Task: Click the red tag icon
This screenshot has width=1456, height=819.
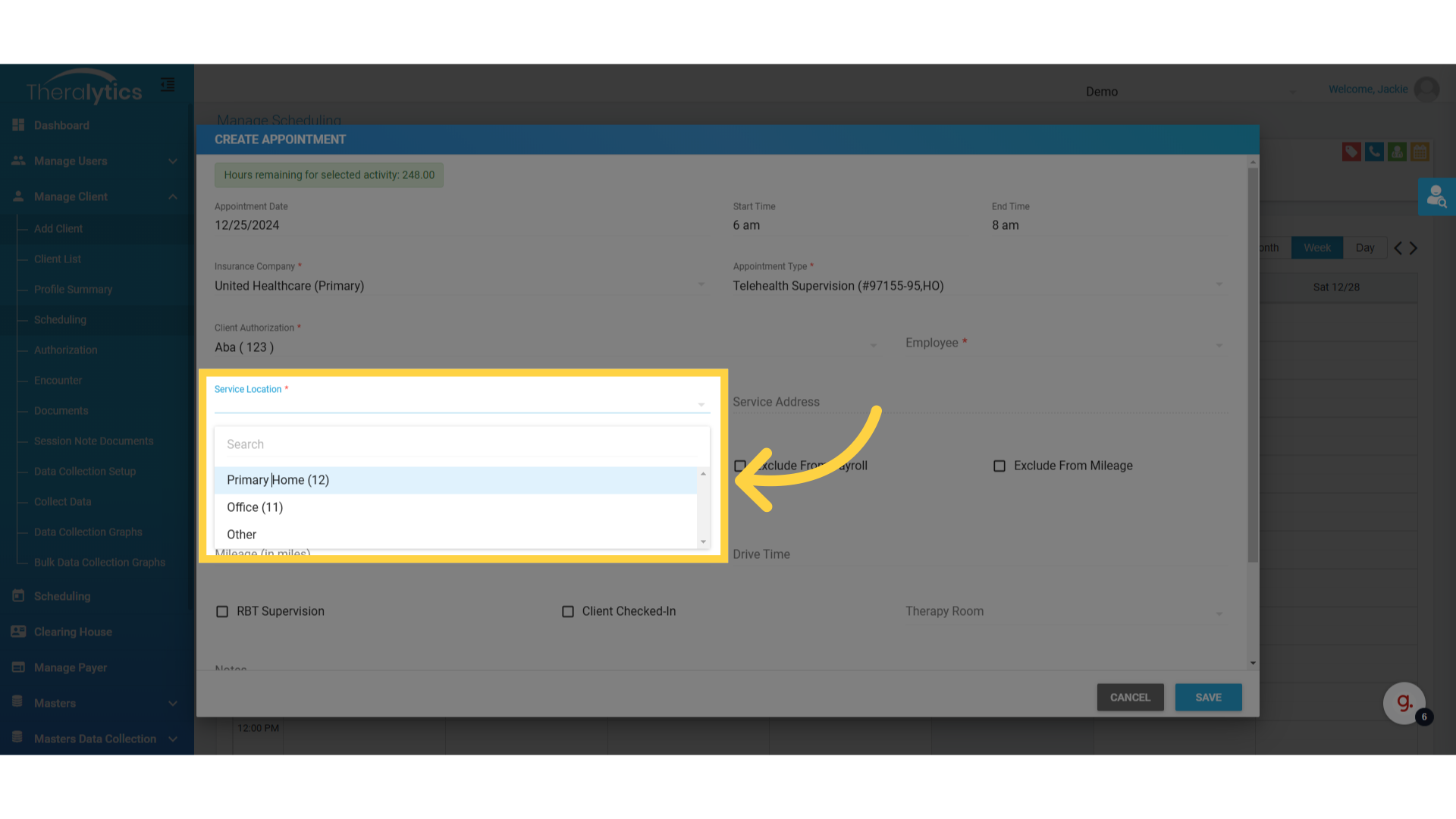Action: click(1351, 152)
